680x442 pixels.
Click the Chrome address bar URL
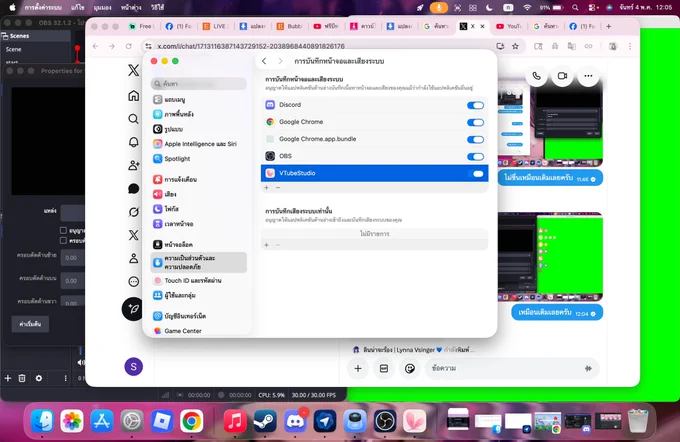pos(251,46)
